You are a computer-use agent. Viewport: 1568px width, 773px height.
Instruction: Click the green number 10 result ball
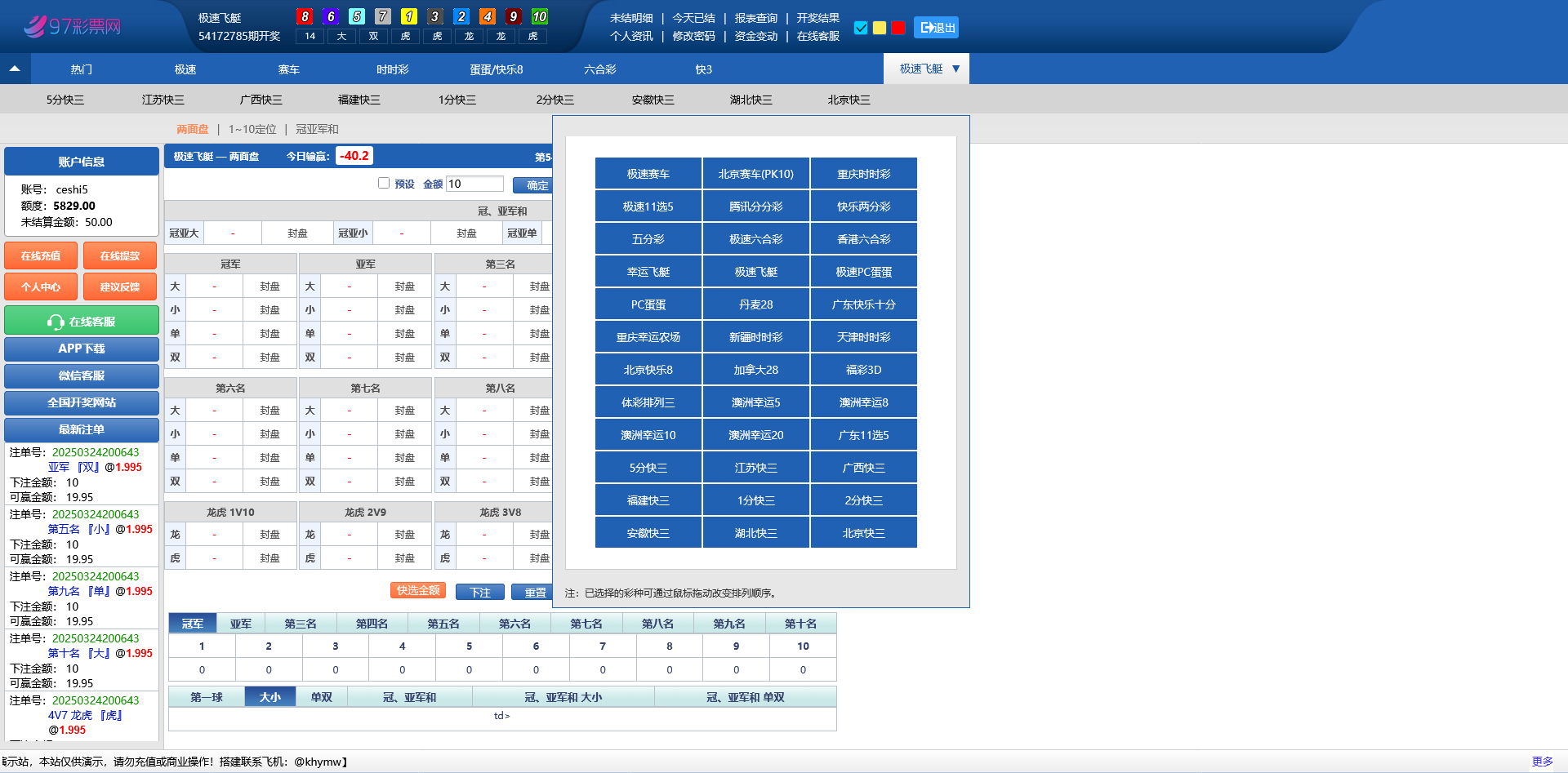(539, 16)
